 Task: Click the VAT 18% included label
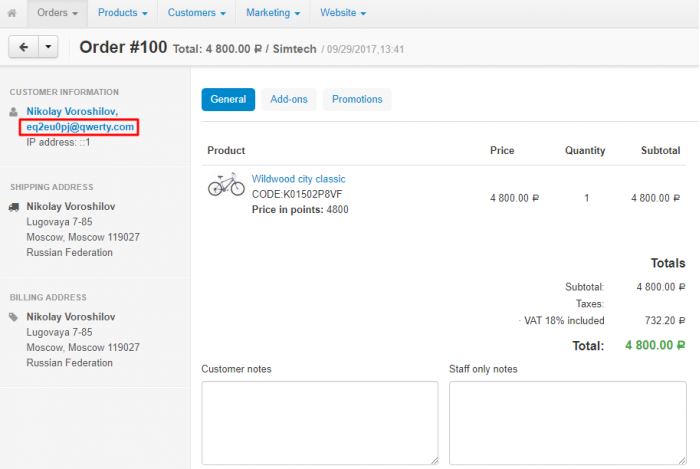pyautogui.click(x=564, y=320)
